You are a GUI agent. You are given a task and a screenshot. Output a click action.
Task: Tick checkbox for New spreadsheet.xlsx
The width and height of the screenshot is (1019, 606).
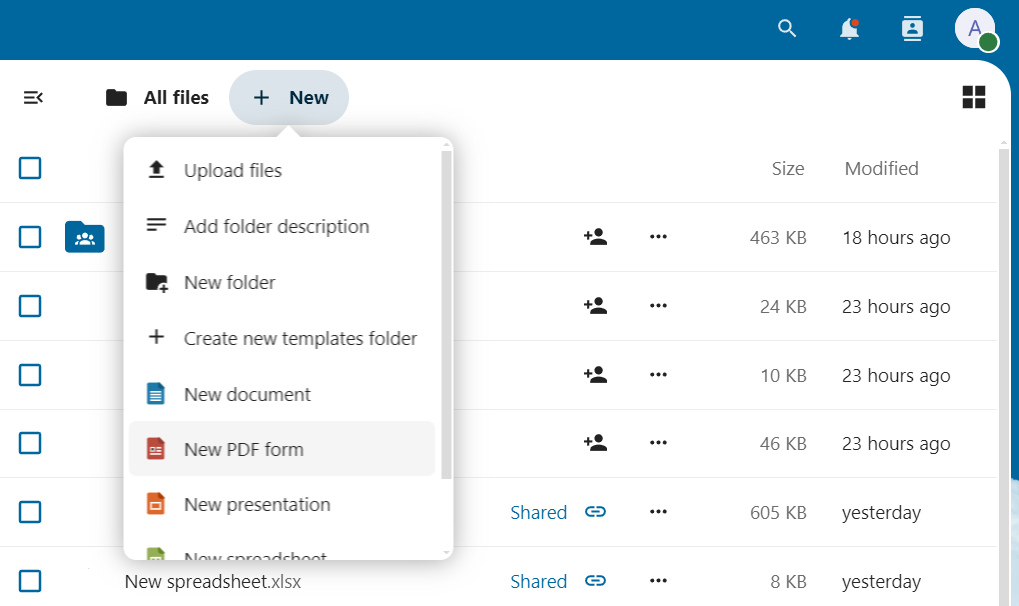[30, 581]
